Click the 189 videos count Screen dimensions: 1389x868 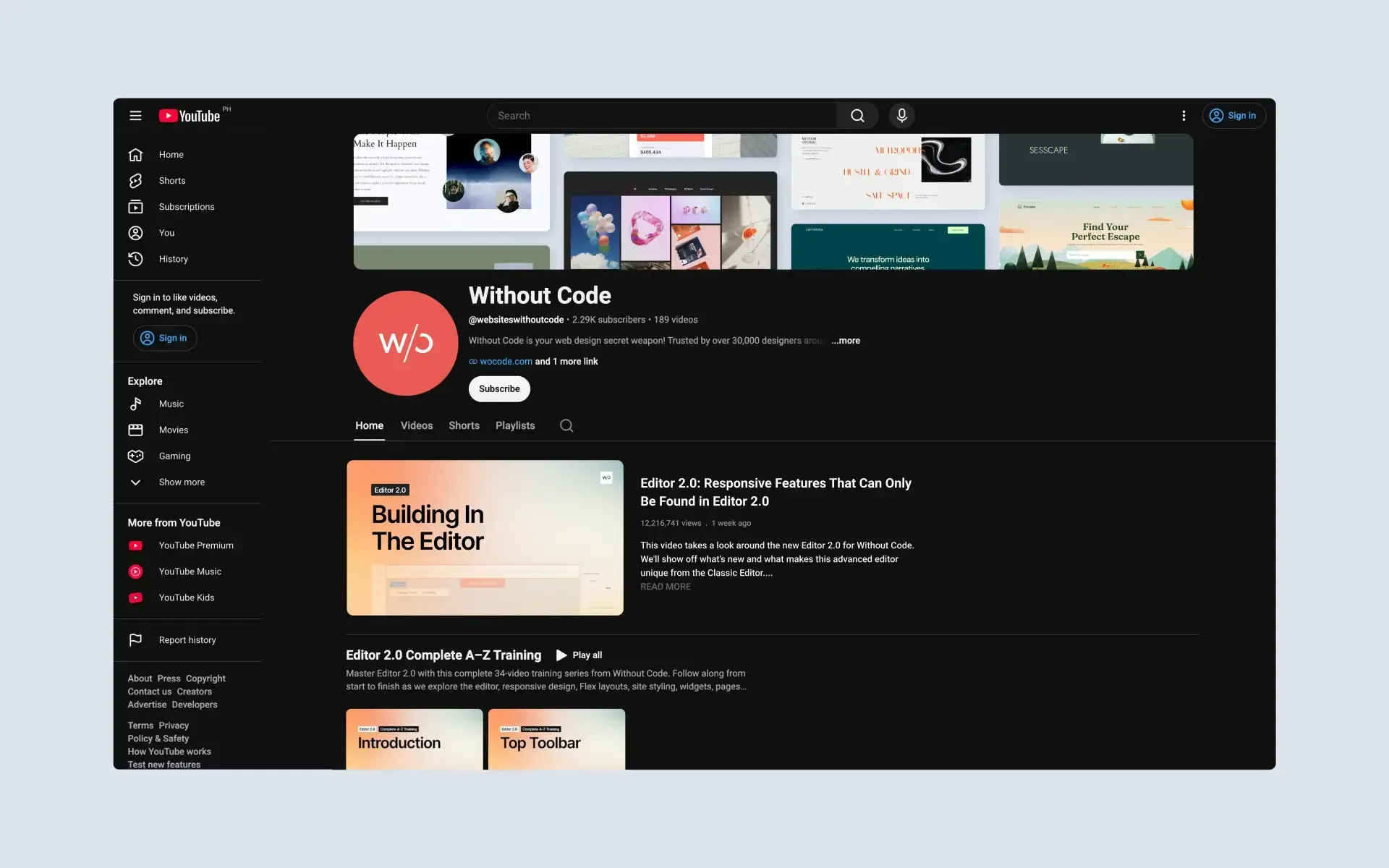(676, 320)
